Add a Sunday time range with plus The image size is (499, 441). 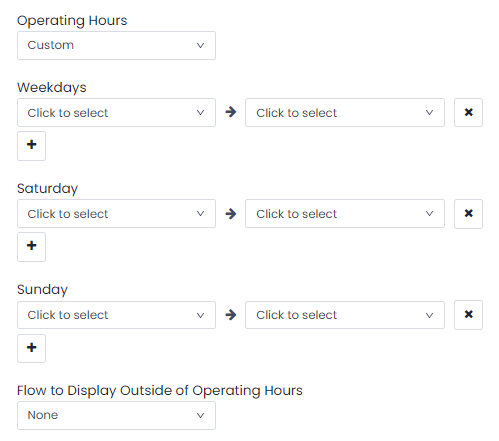coord(31,348)
